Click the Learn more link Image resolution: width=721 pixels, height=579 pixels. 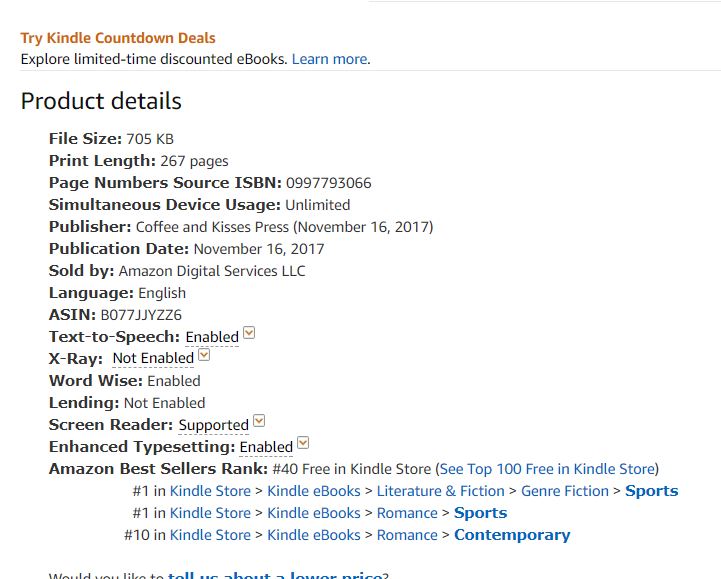click(x=329, y=59)
